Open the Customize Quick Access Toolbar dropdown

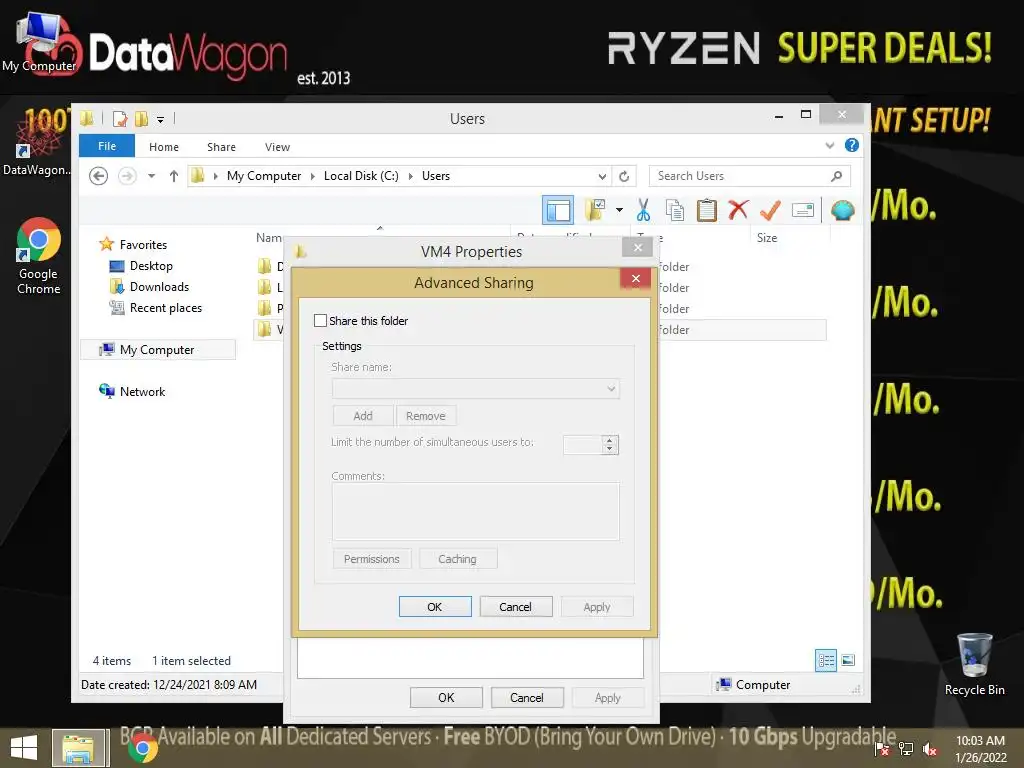point(161,120)
